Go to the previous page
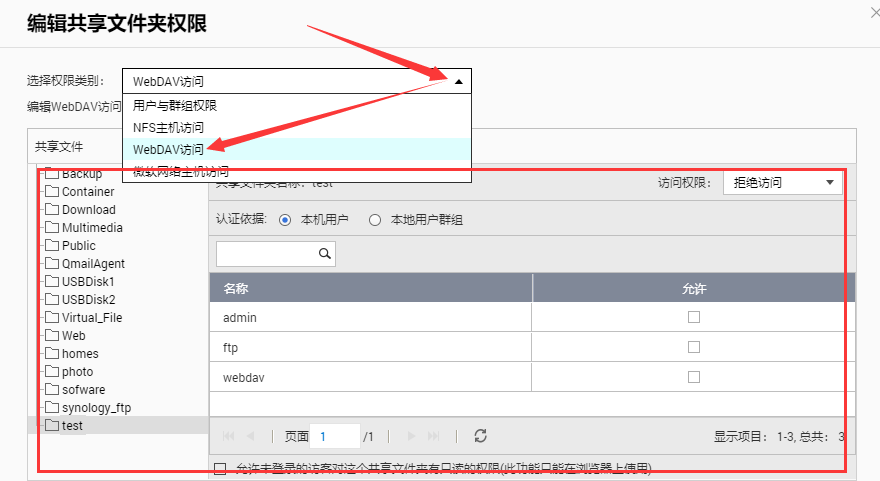The image size is (880, 481). [x=250, y=436]
